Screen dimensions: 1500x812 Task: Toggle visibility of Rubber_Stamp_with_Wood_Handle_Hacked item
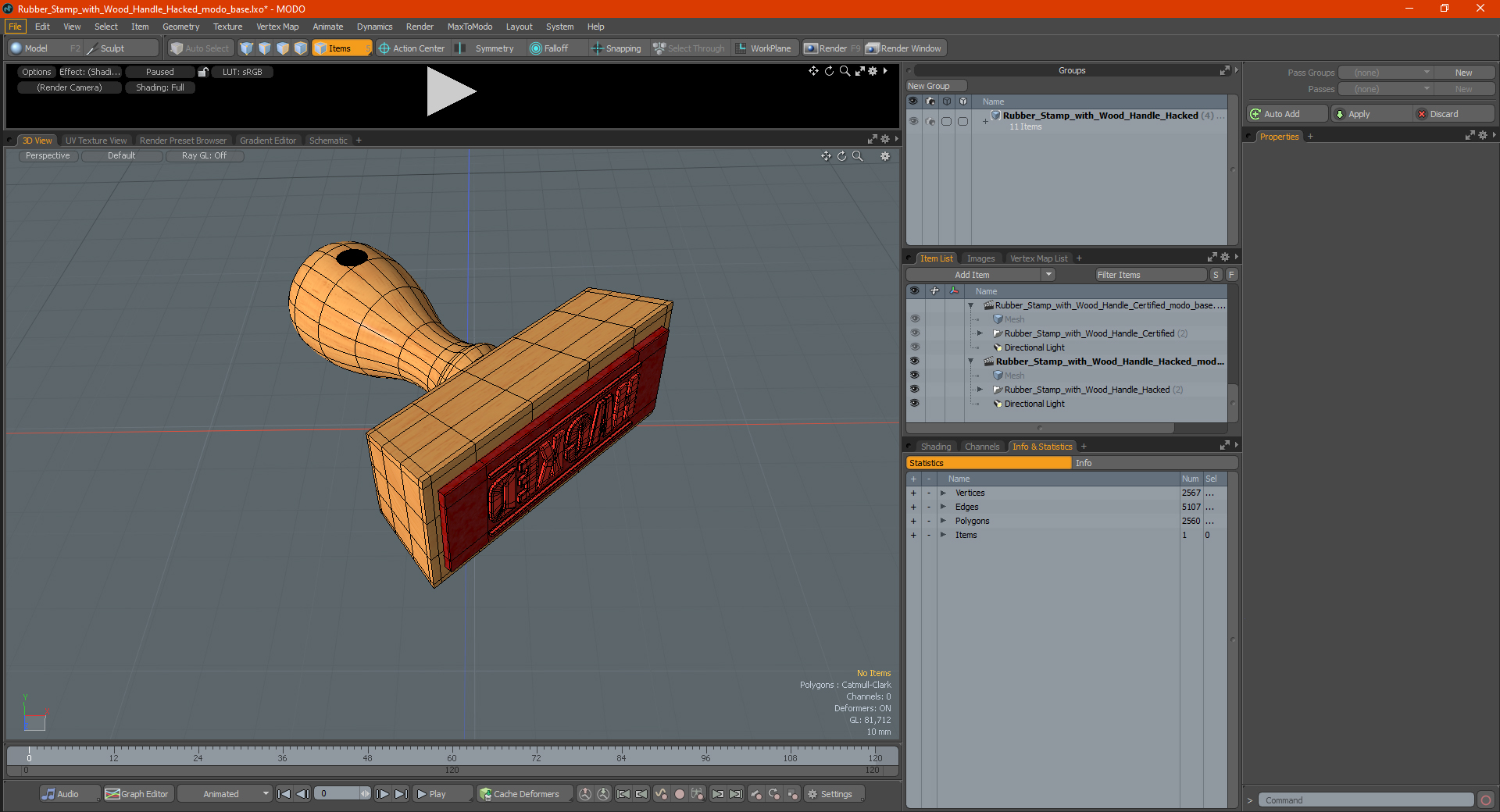(914, 390)
